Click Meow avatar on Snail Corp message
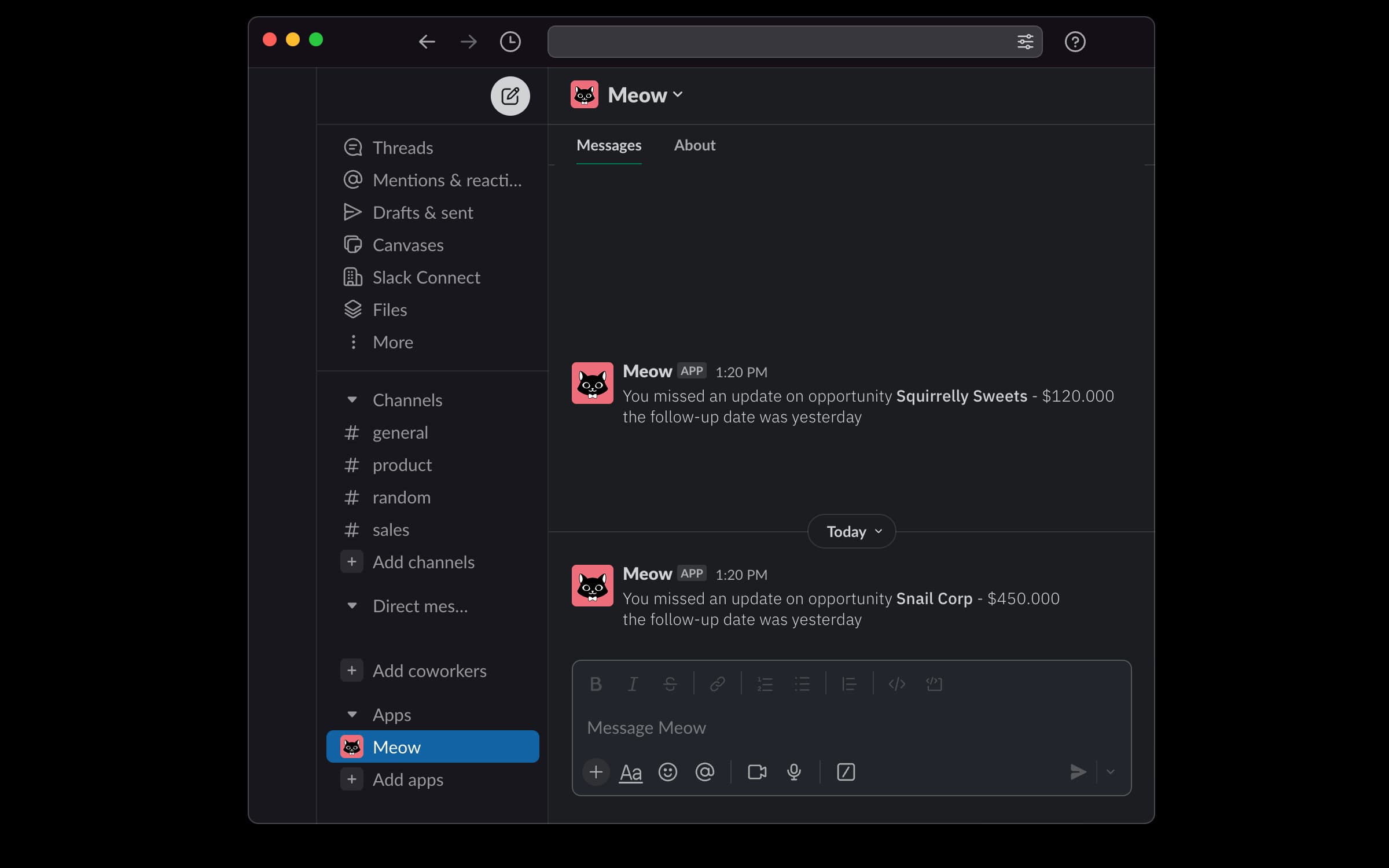The height and width of the screenshot is (868, 1389). (592, 586)
